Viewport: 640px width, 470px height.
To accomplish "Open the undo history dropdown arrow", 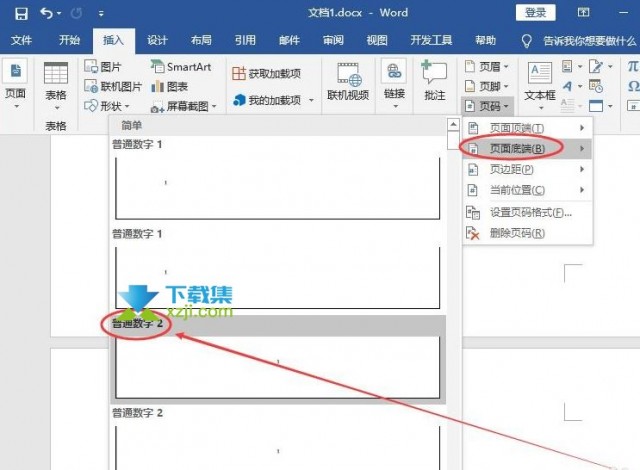I will [x=59, y=14].
